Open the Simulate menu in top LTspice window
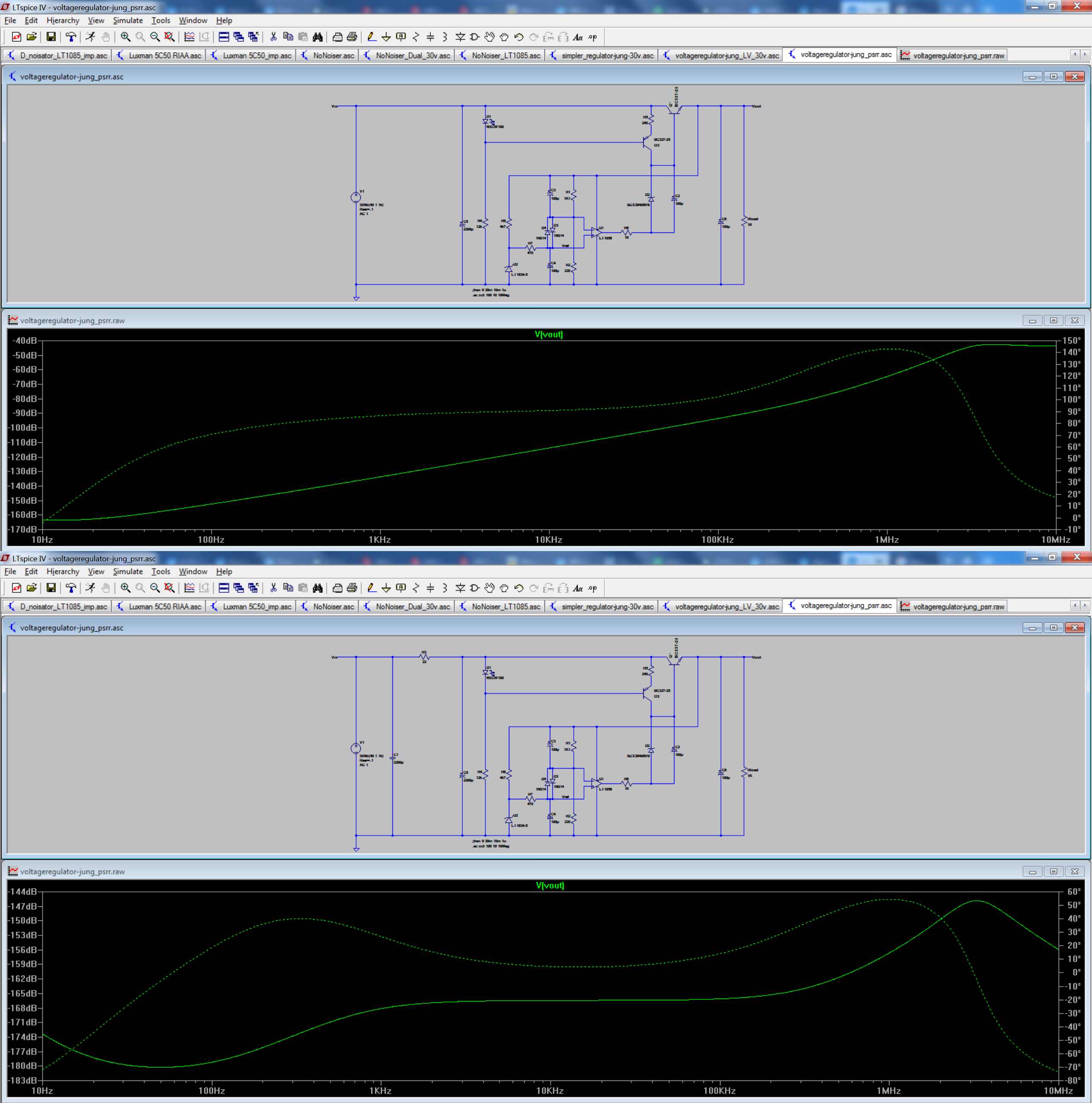The image size is (1092, 1103). click(128, 20)
